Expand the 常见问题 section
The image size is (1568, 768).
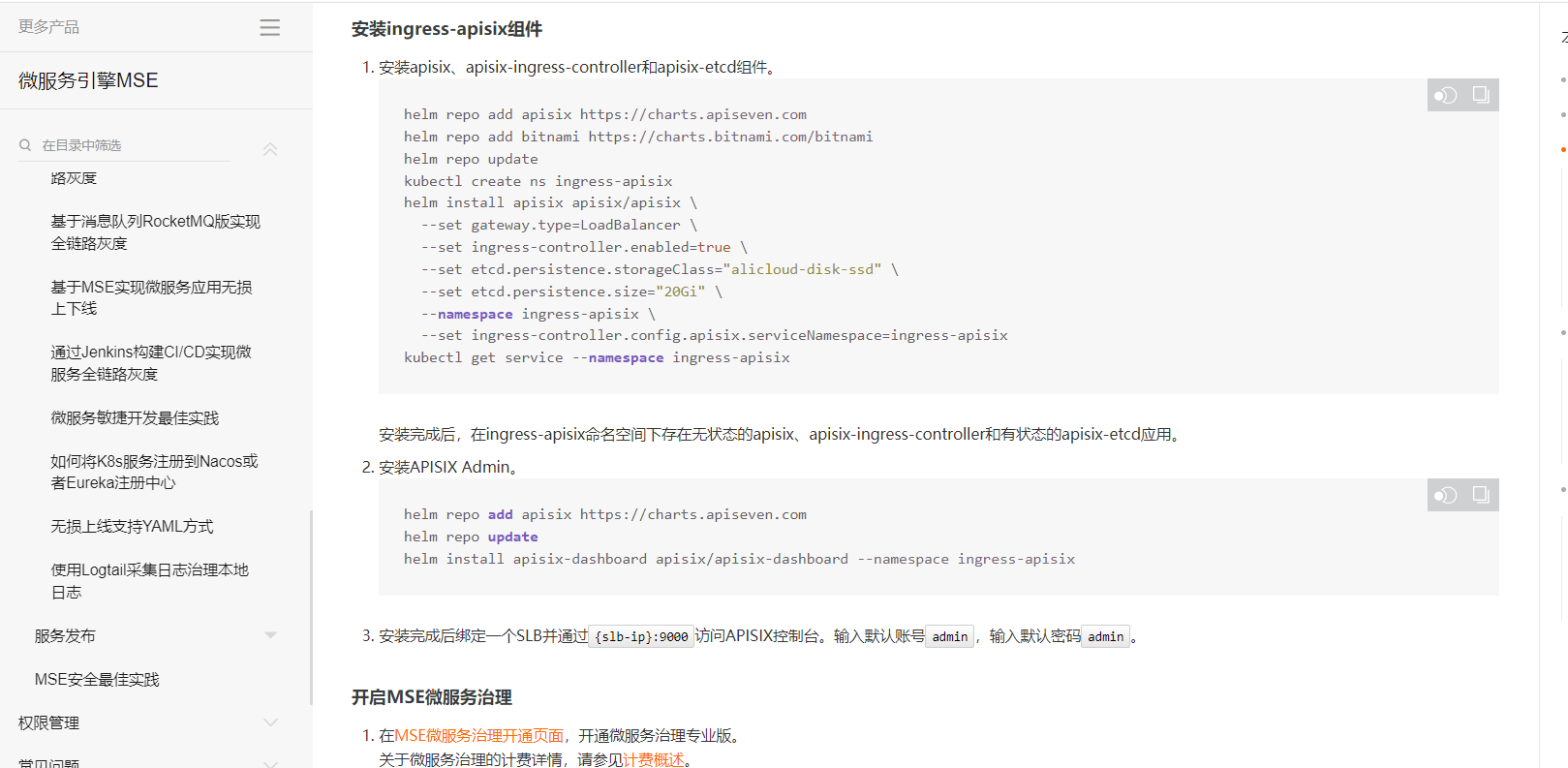[x=270, y=763]
